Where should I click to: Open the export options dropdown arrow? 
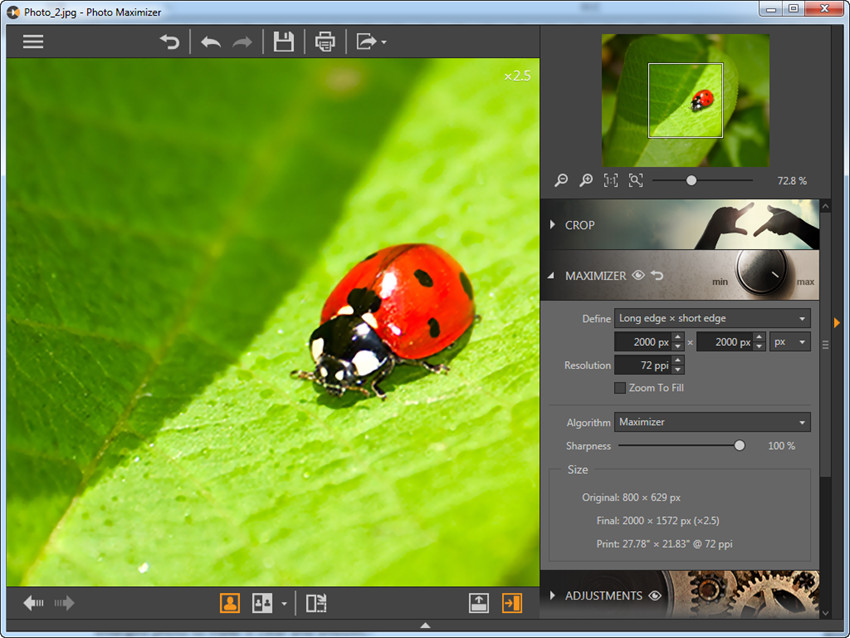pos(384,42)
